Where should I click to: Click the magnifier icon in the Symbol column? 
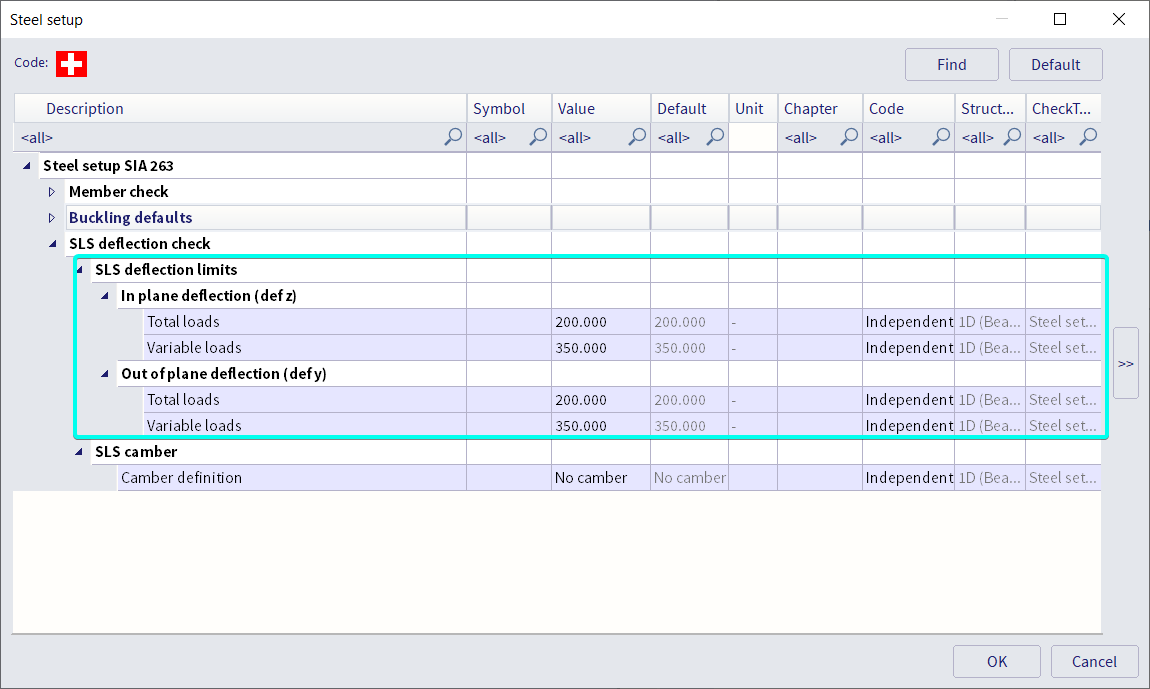[x=538, y=137]
